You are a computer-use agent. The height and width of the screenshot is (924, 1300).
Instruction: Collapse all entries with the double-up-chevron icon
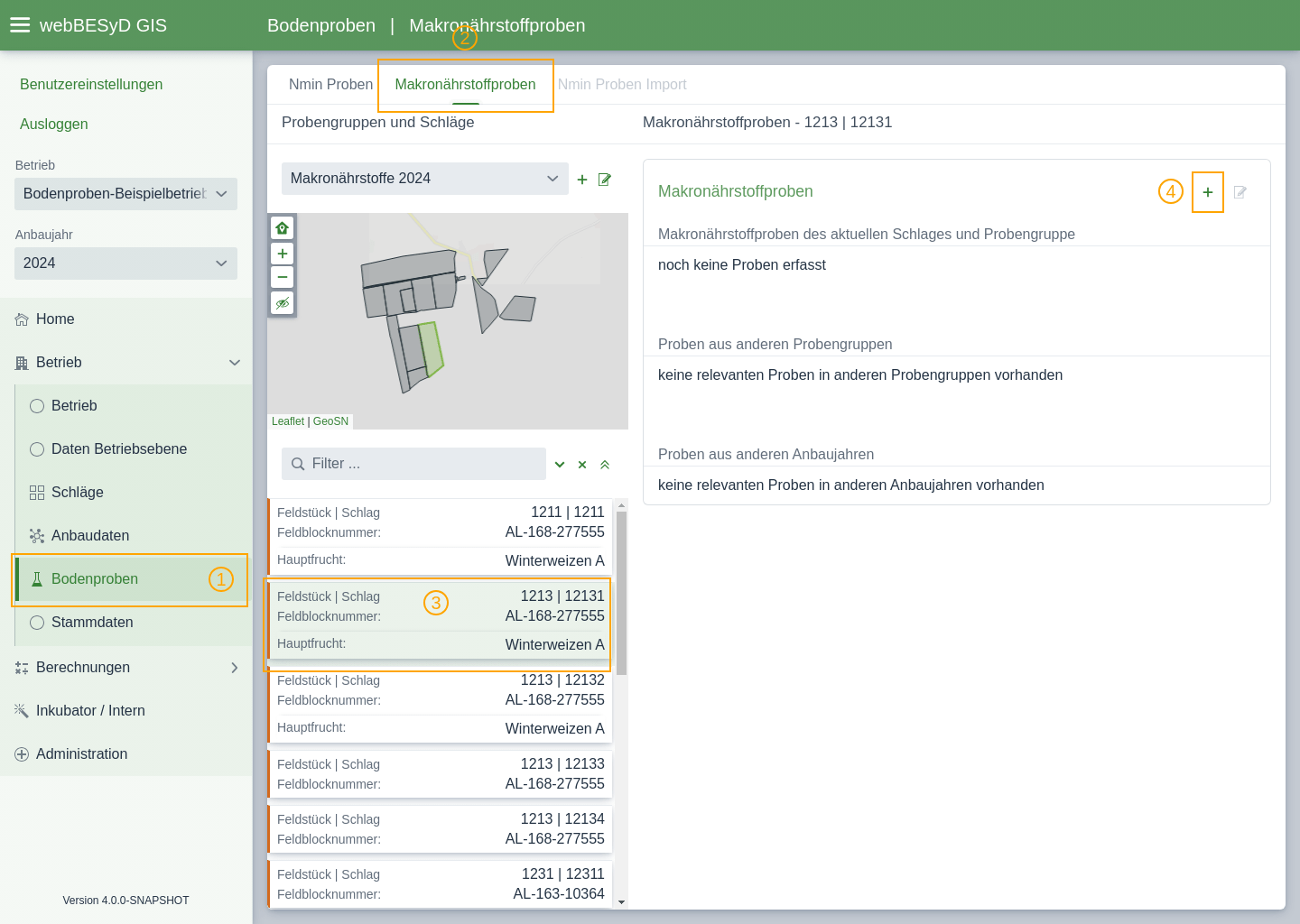[605, 465]
